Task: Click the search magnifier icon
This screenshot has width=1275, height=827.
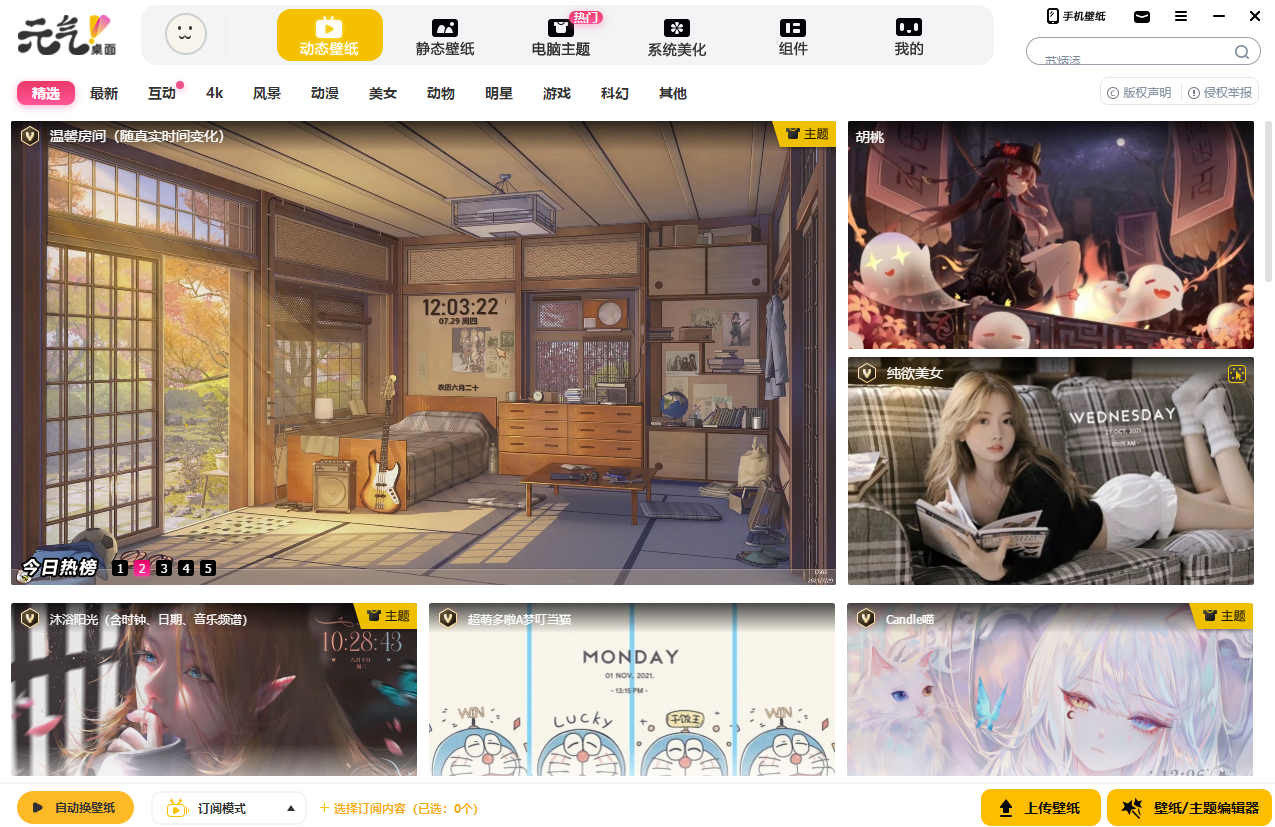Action: click(x=1241, y=52)
